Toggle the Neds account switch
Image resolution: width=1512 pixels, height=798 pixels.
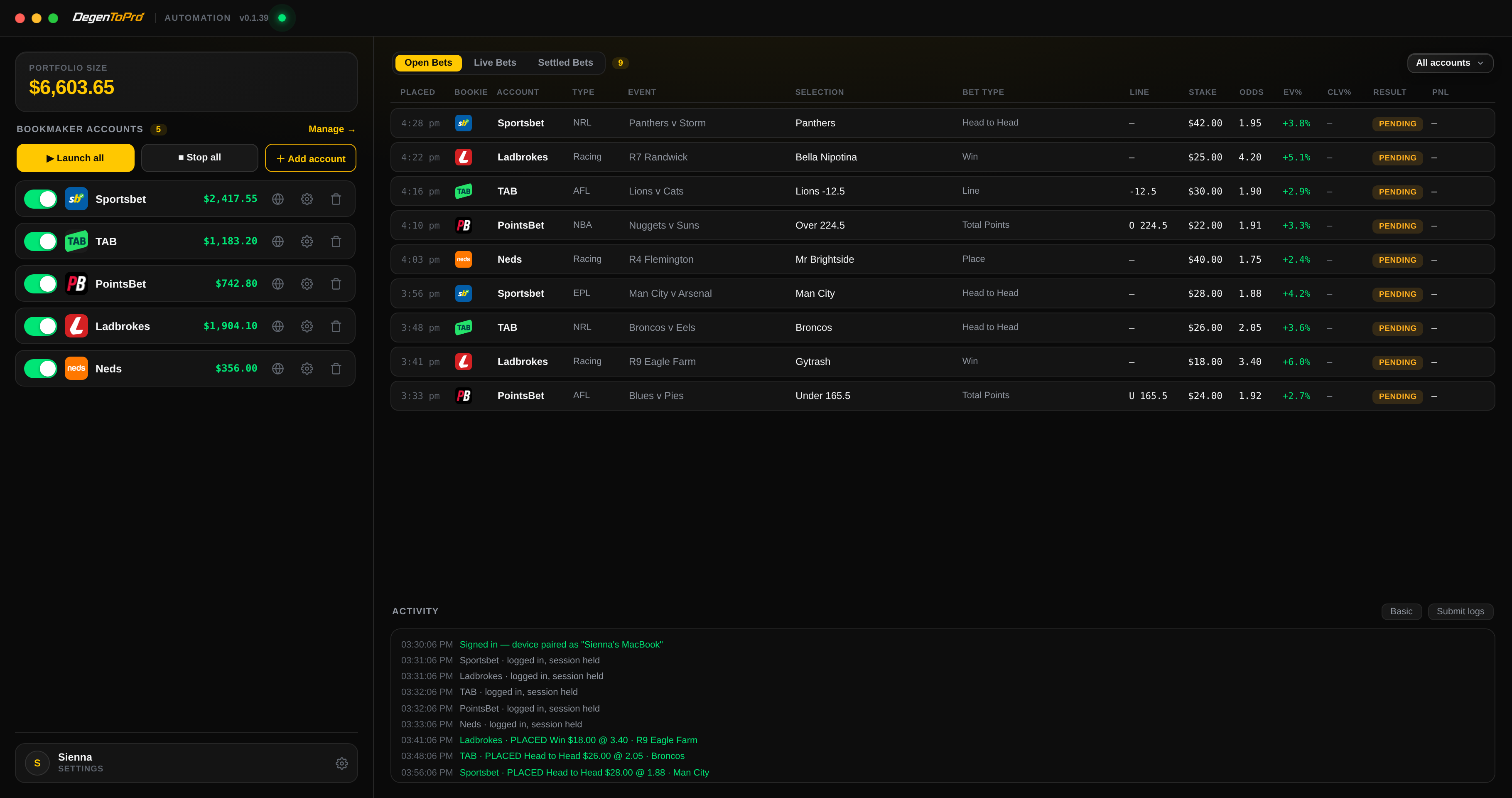(x=41, y=368)
